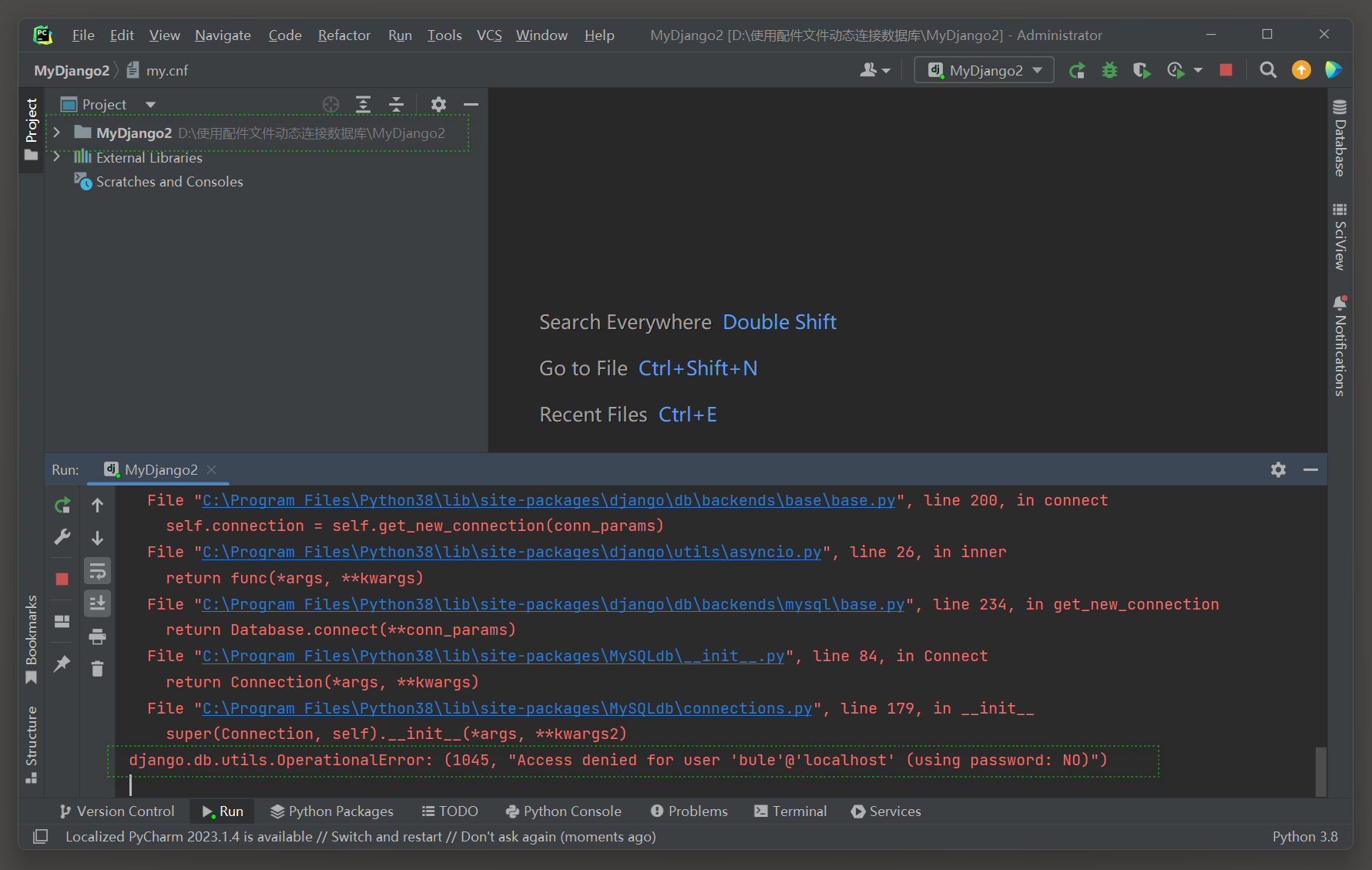The image size is (1372, 870).
Task: Open Project panel settings gear
Action: tap(438, 104)
